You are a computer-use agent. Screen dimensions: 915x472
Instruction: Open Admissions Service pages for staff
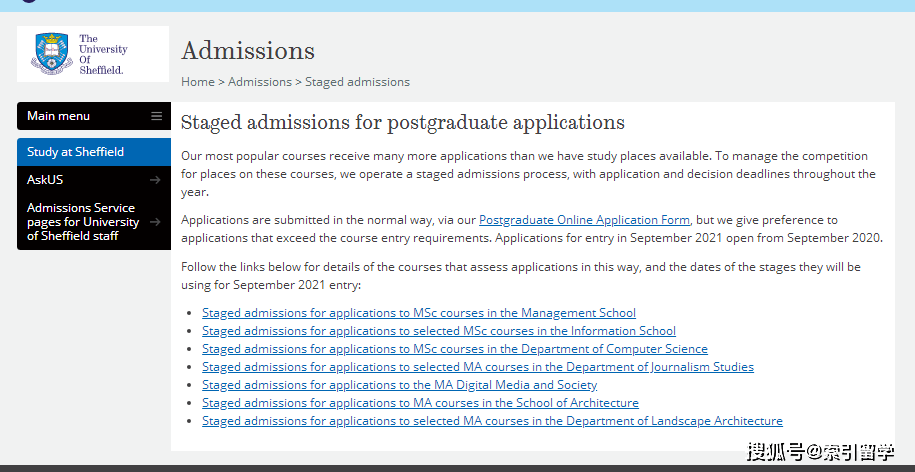pyautogui.click(x=82, y=222)
